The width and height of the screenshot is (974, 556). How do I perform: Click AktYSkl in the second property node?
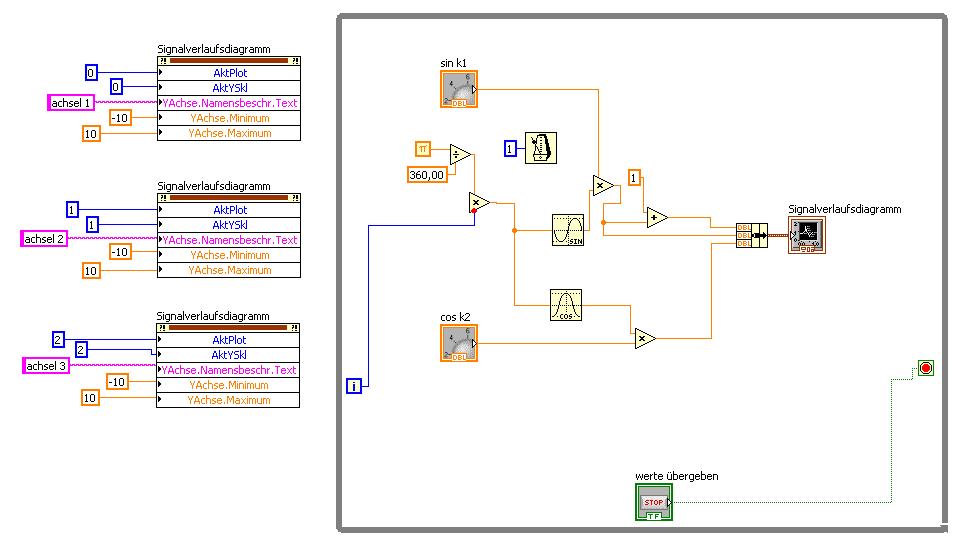point(229,225)
